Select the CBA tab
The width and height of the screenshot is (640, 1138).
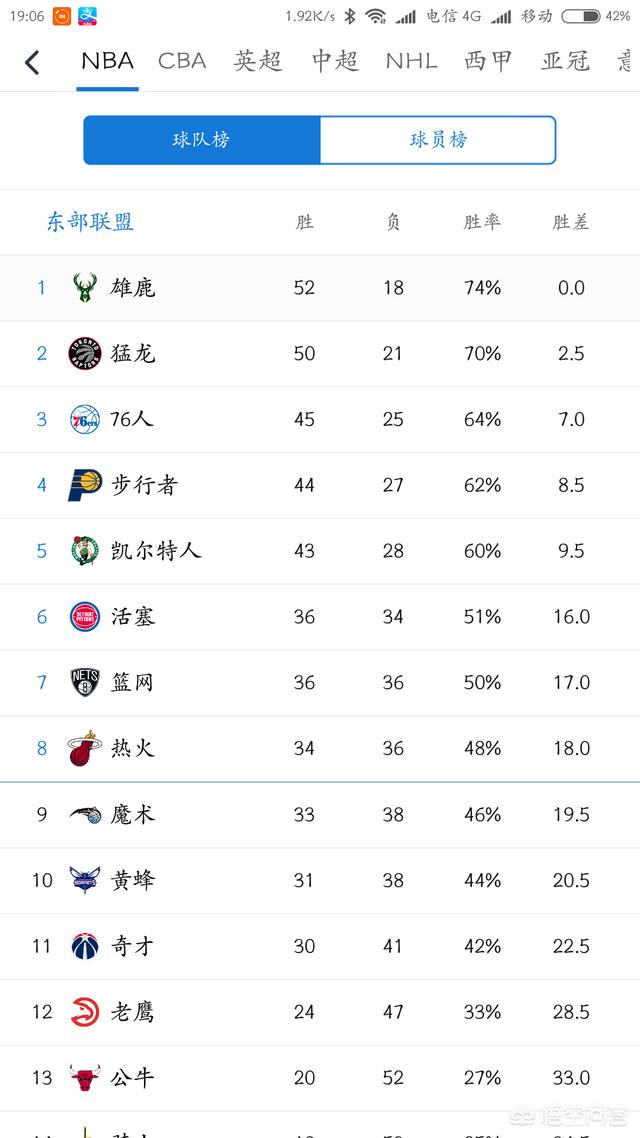coord(182,62)
